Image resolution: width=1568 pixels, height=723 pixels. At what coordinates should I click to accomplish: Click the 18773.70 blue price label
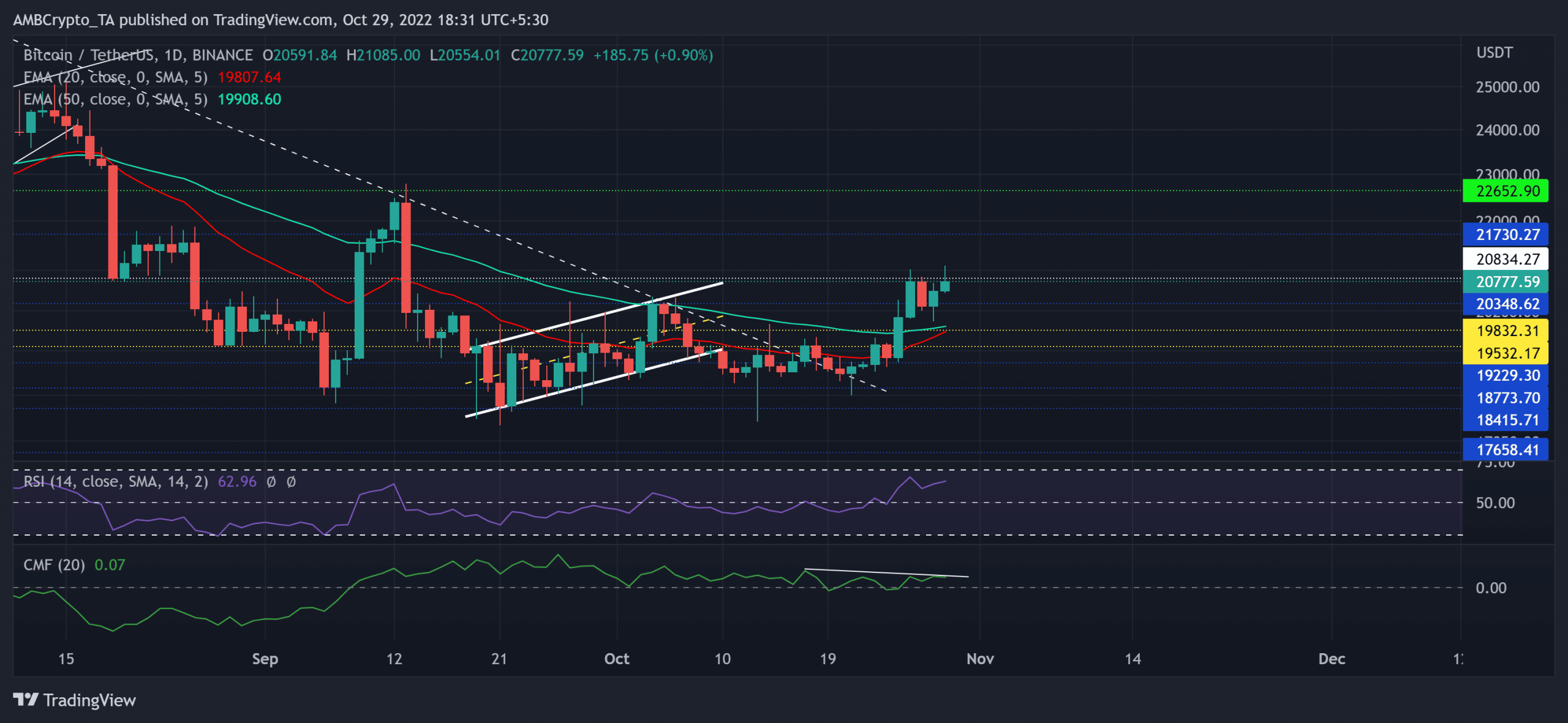(x=1506, y=398)
